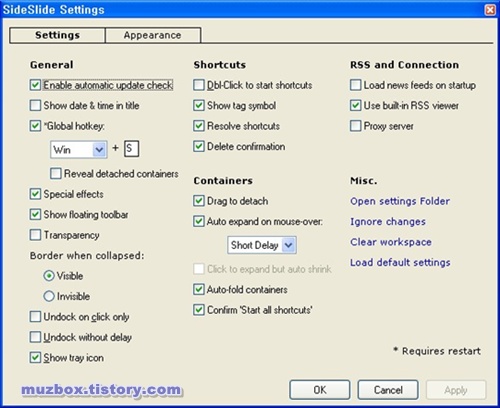Select the Settings tab
This screenshot has height=408, width=500.
(x=58, y=35)
